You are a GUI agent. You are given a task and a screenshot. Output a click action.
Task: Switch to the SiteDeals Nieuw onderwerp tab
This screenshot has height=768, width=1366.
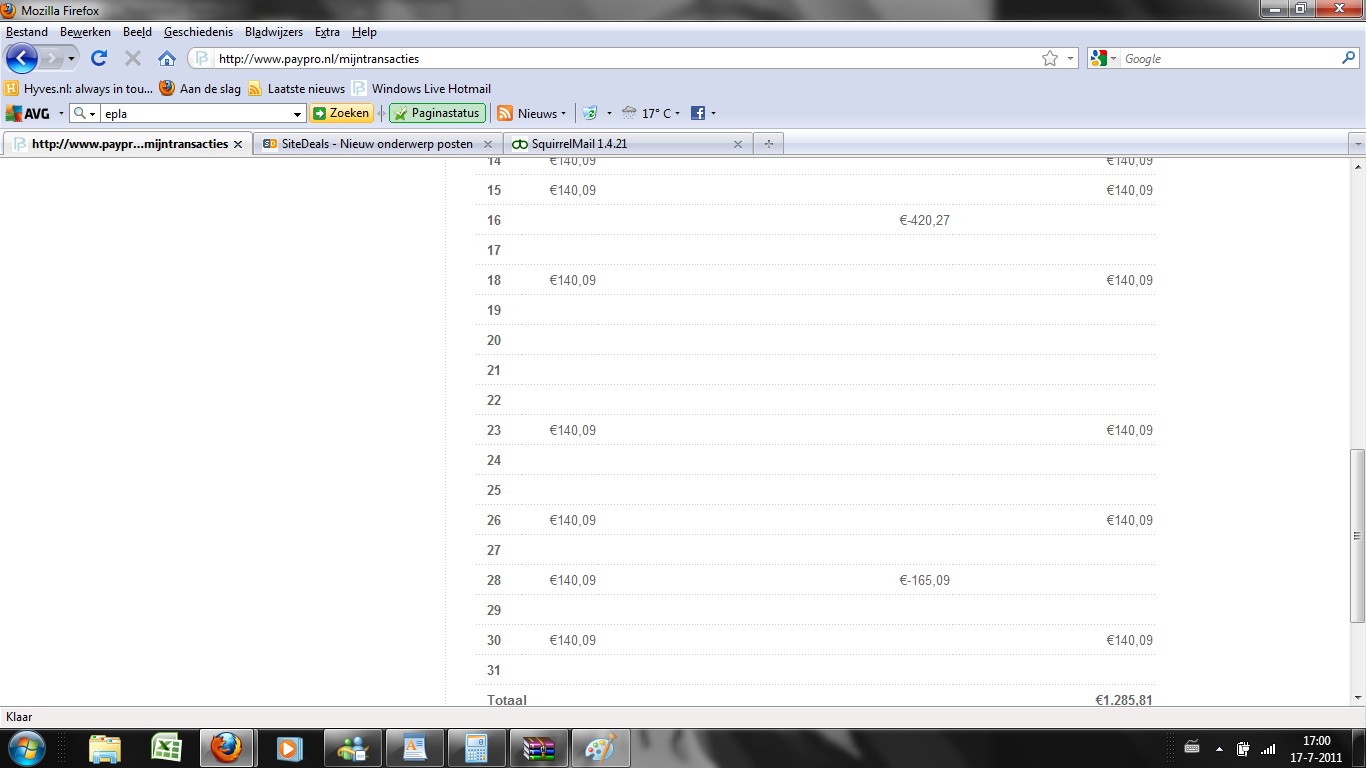(x=378, y=144)
